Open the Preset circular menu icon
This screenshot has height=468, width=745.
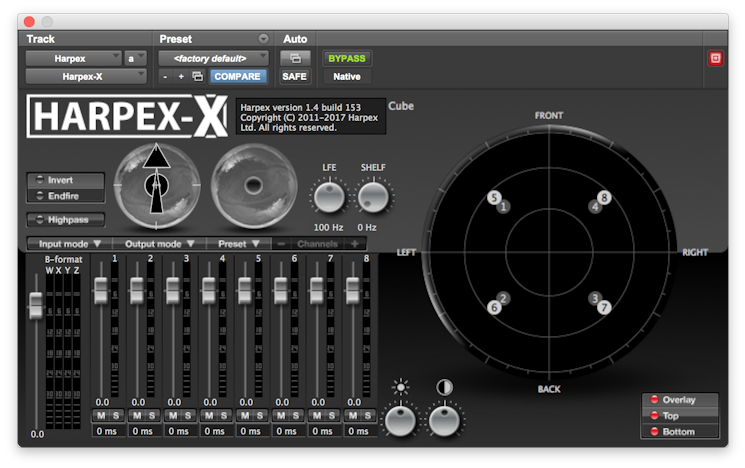[x=263, y=38]
